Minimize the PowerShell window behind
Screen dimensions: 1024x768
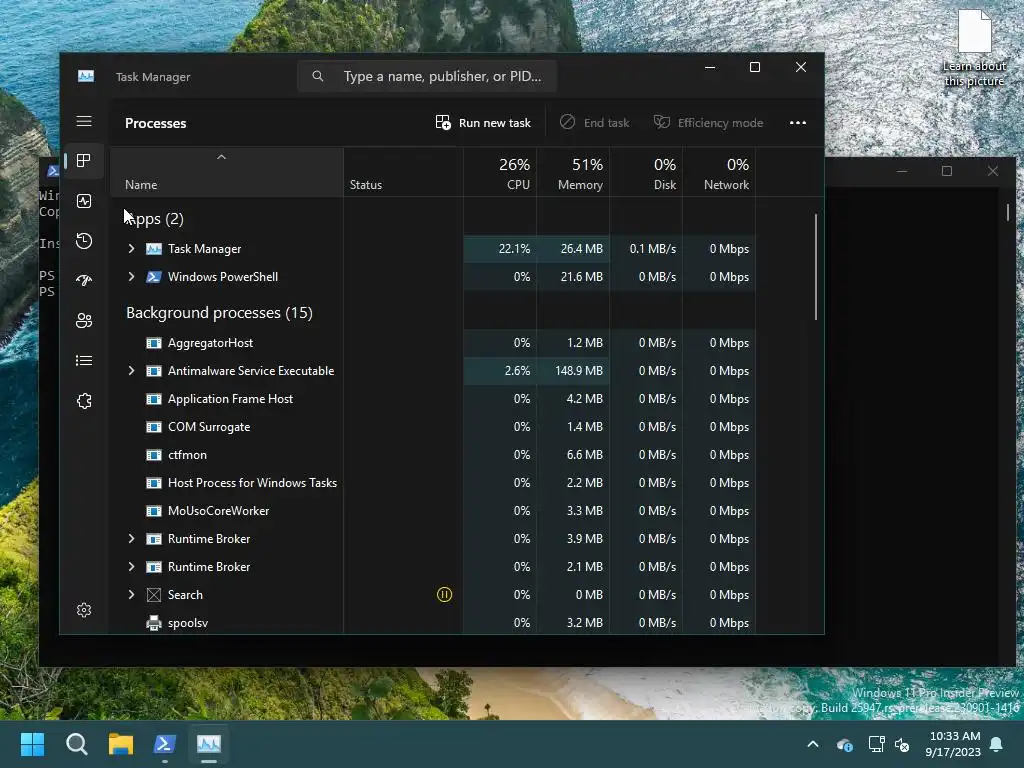click(x=902, y=171)
